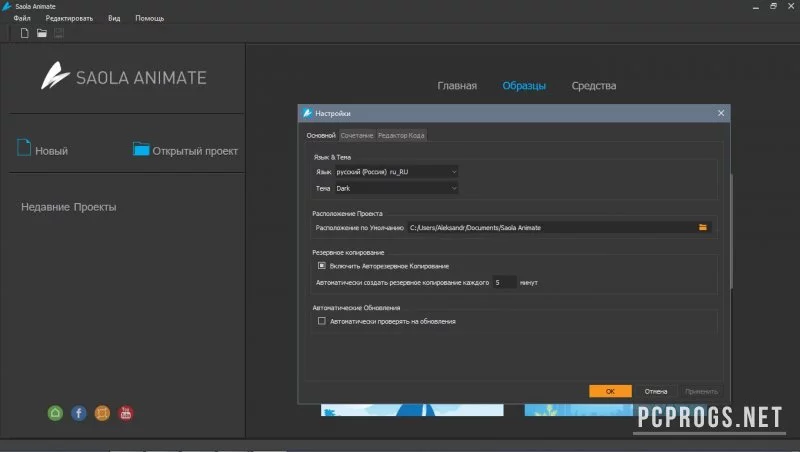
Task: Open the Тема theme dropdown
Action: tap(396, 188)
